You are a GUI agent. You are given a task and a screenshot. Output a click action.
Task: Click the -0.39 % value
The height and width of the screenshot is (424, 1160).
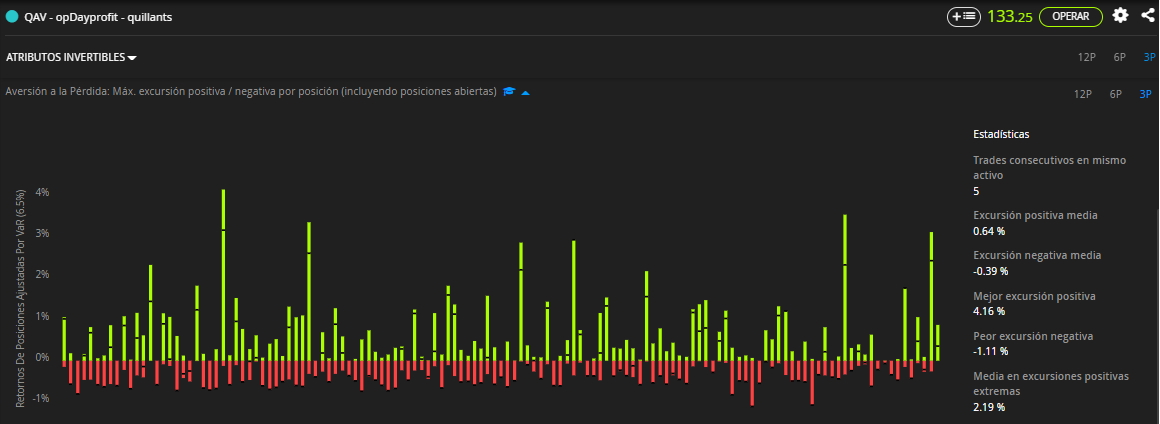pos(990,271)
